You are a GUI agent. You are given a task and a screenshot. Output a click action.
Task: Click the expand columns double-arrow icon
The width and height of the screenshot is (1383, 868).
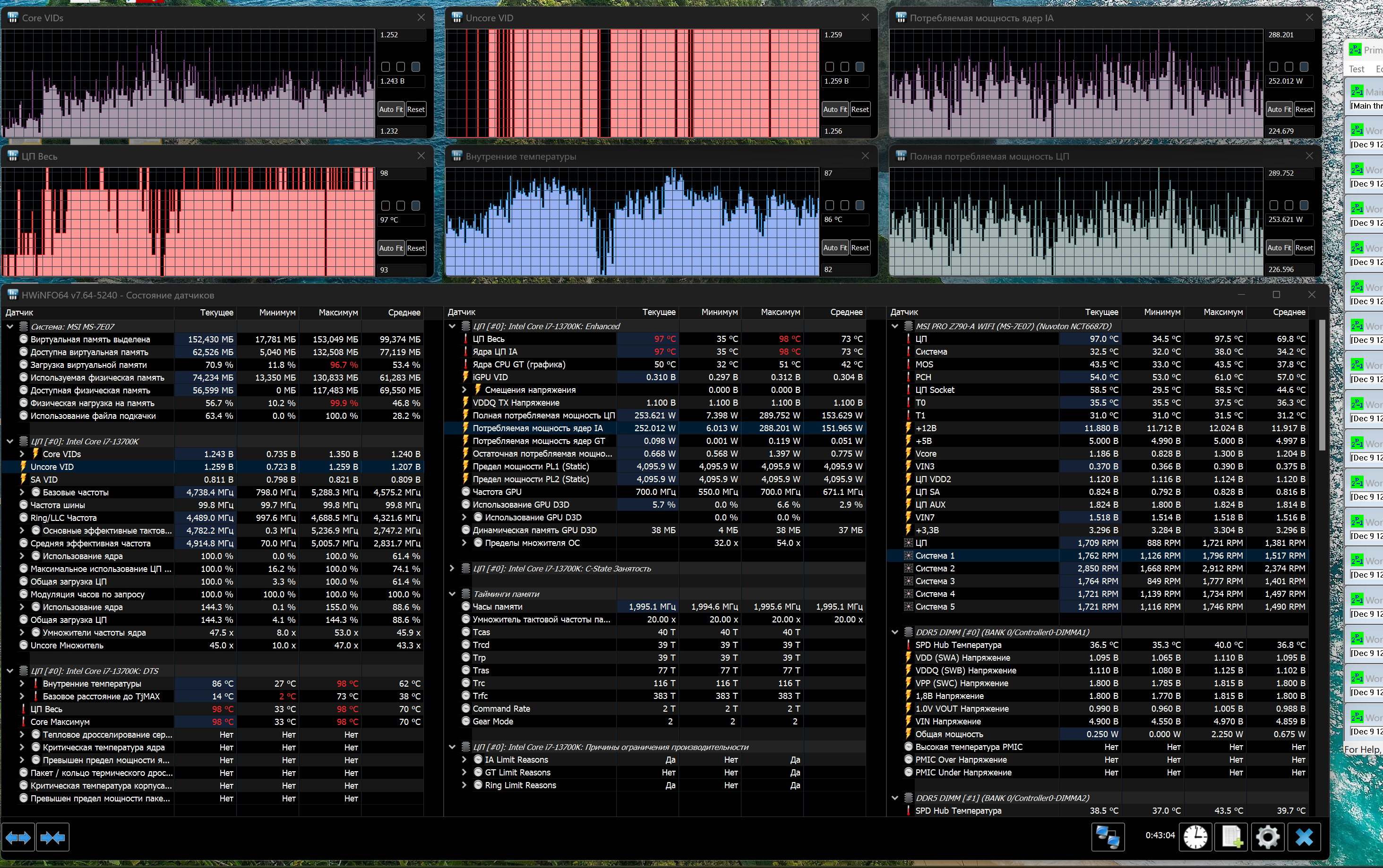pyautogui.click(x=18, y=838)
